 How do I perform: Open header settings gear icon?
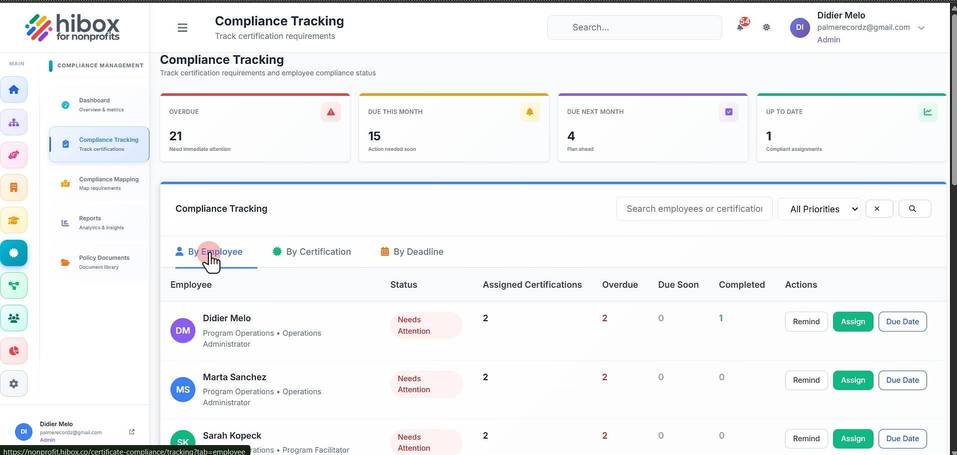click(767, 27)
